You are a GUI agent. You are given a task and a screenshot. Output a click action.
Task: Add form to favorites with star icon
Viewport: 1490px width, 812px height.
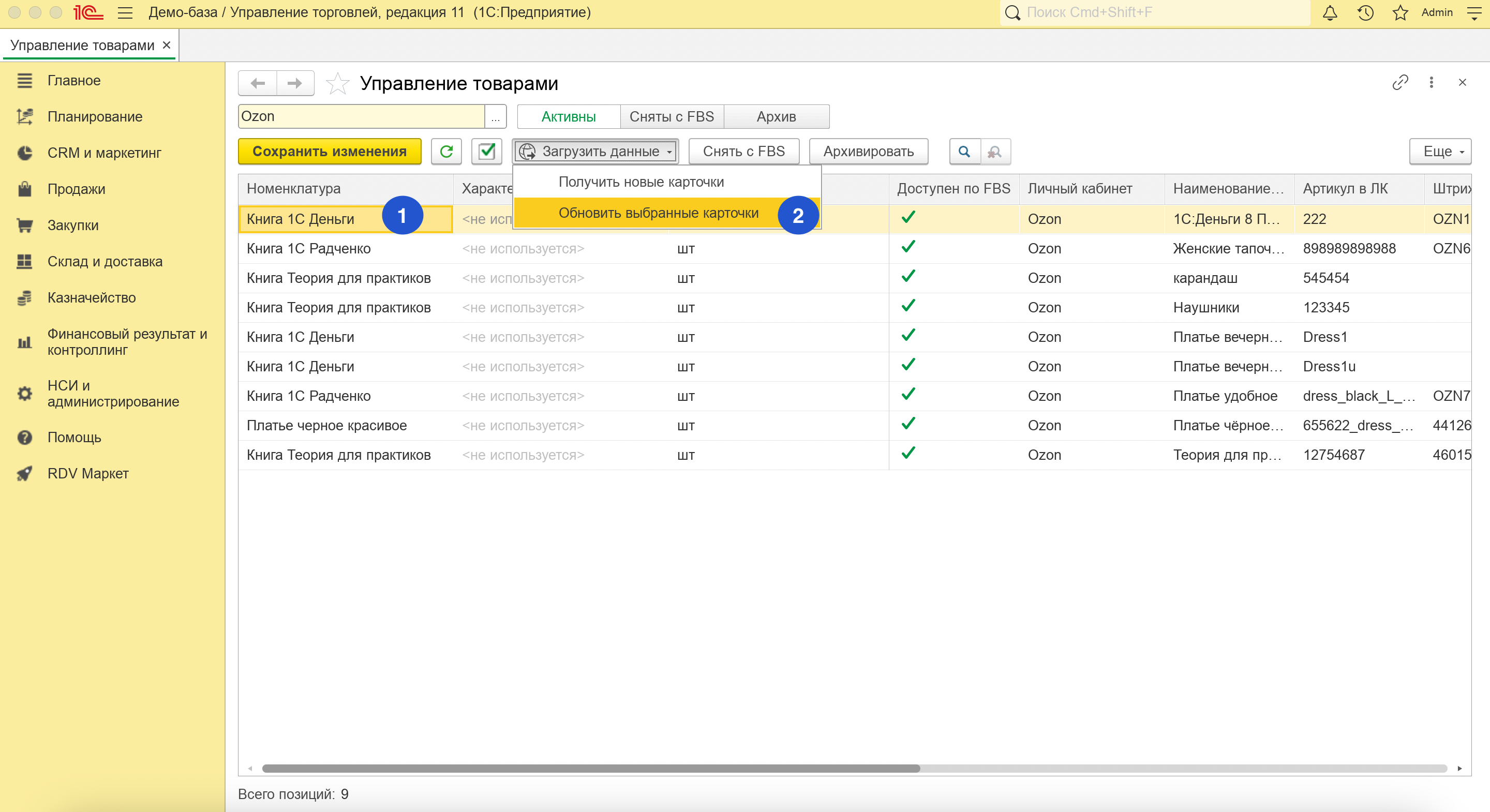(337, 84)
